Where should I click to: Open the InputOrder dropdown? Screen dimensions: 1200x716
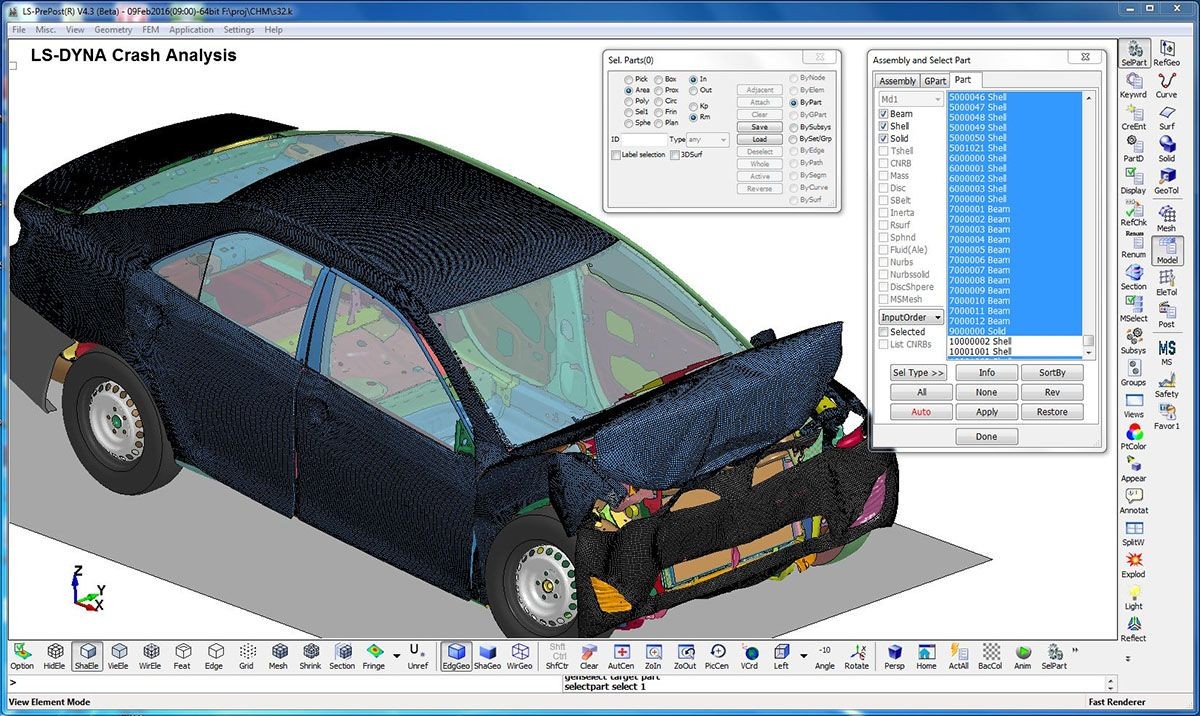click(910, 317)
